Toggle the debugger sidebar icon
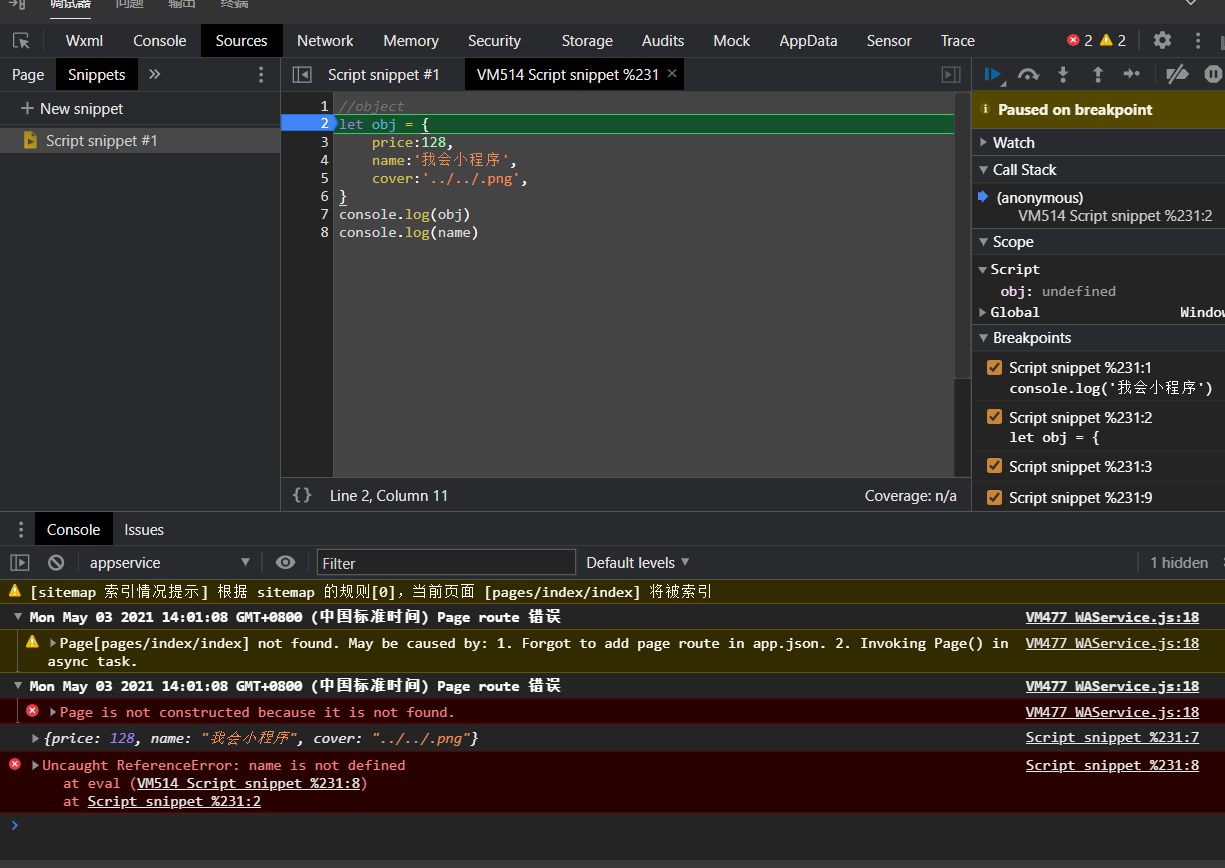Screen dimensions: 1225x868 click(951, 75)
